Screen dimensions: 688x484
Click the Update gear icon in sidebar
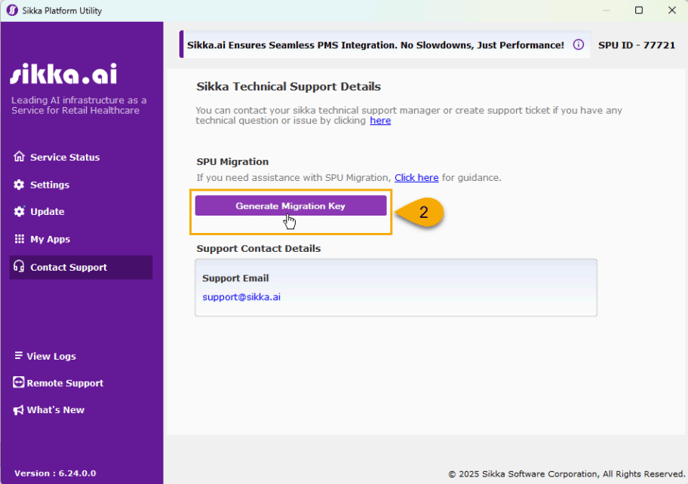[19, 212]
